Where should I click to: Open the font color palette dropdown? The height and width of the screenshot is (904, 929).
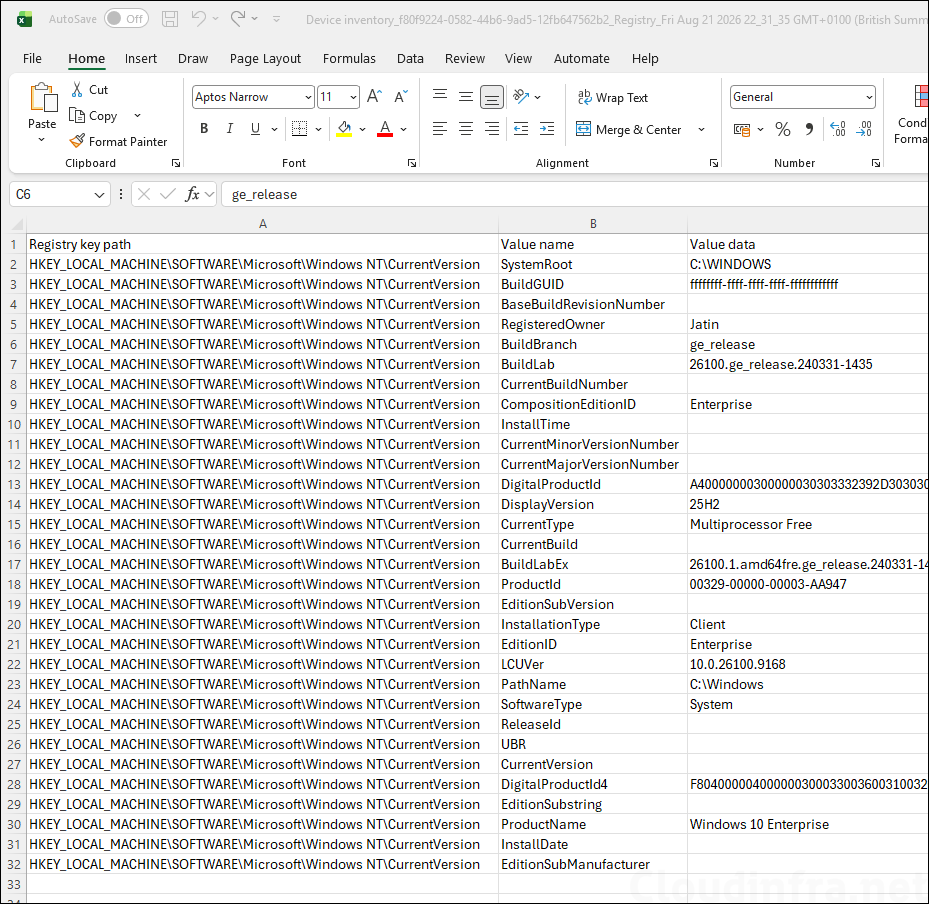(403, 129)
